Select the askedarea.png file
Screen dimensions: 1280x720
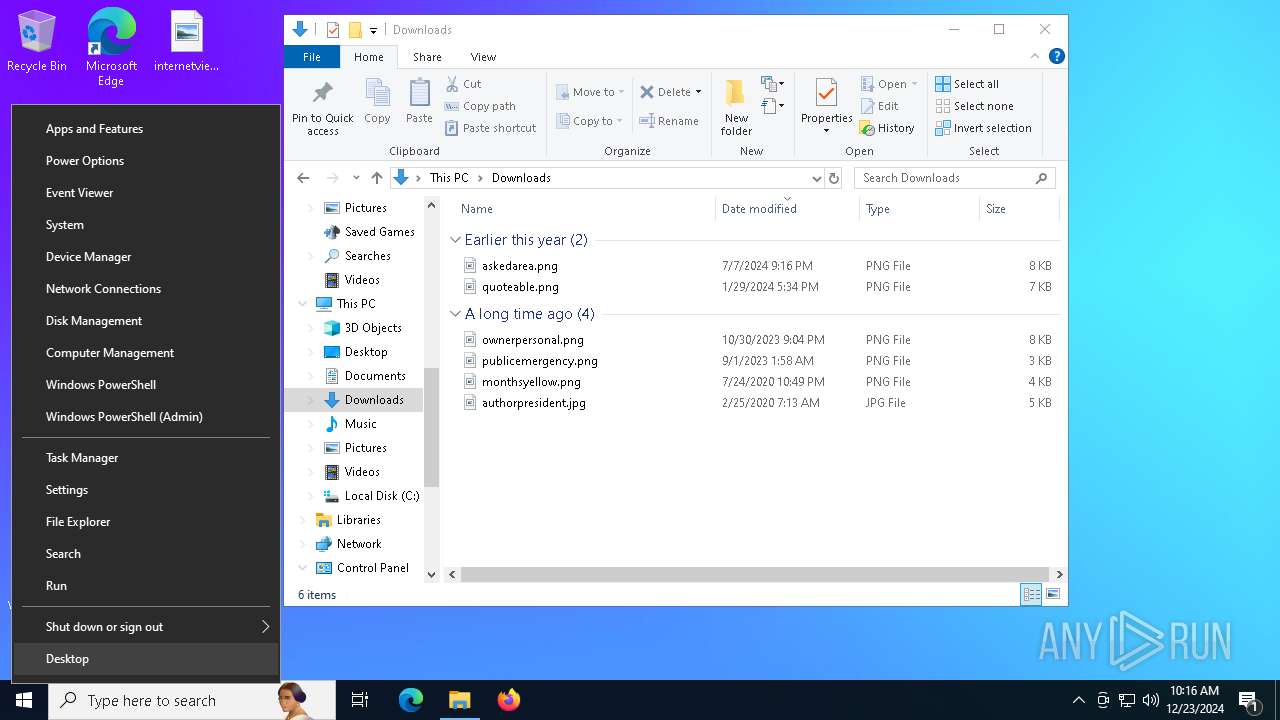pos(520,266)
